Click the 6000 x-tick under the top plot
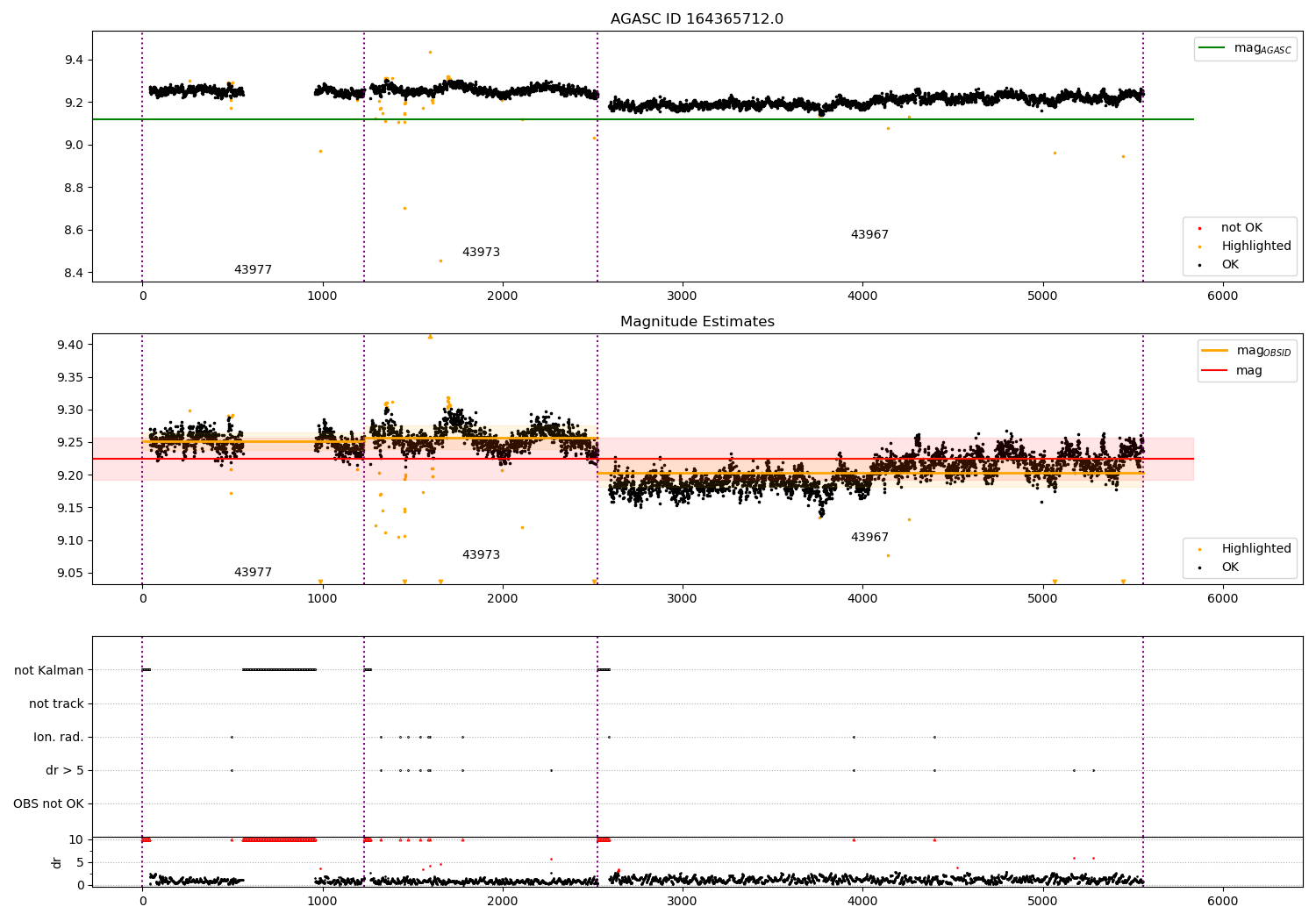 [1222, 296]
